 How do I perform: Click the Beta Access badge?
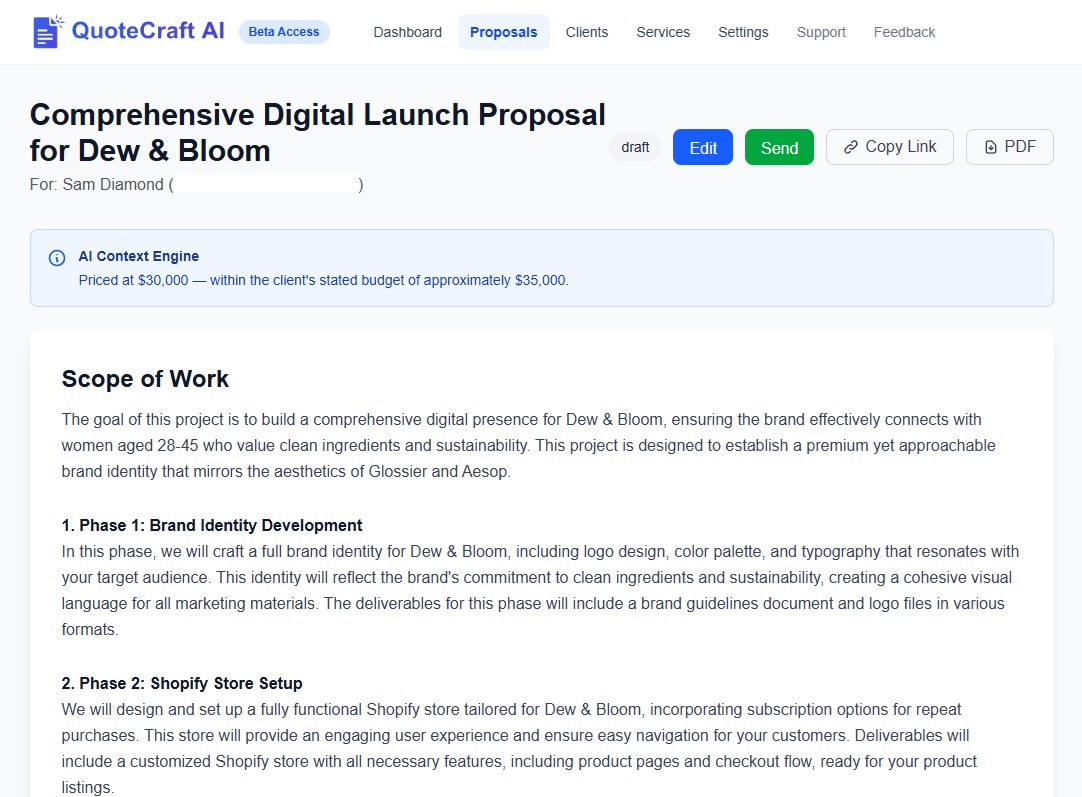(x=284, y=32)
